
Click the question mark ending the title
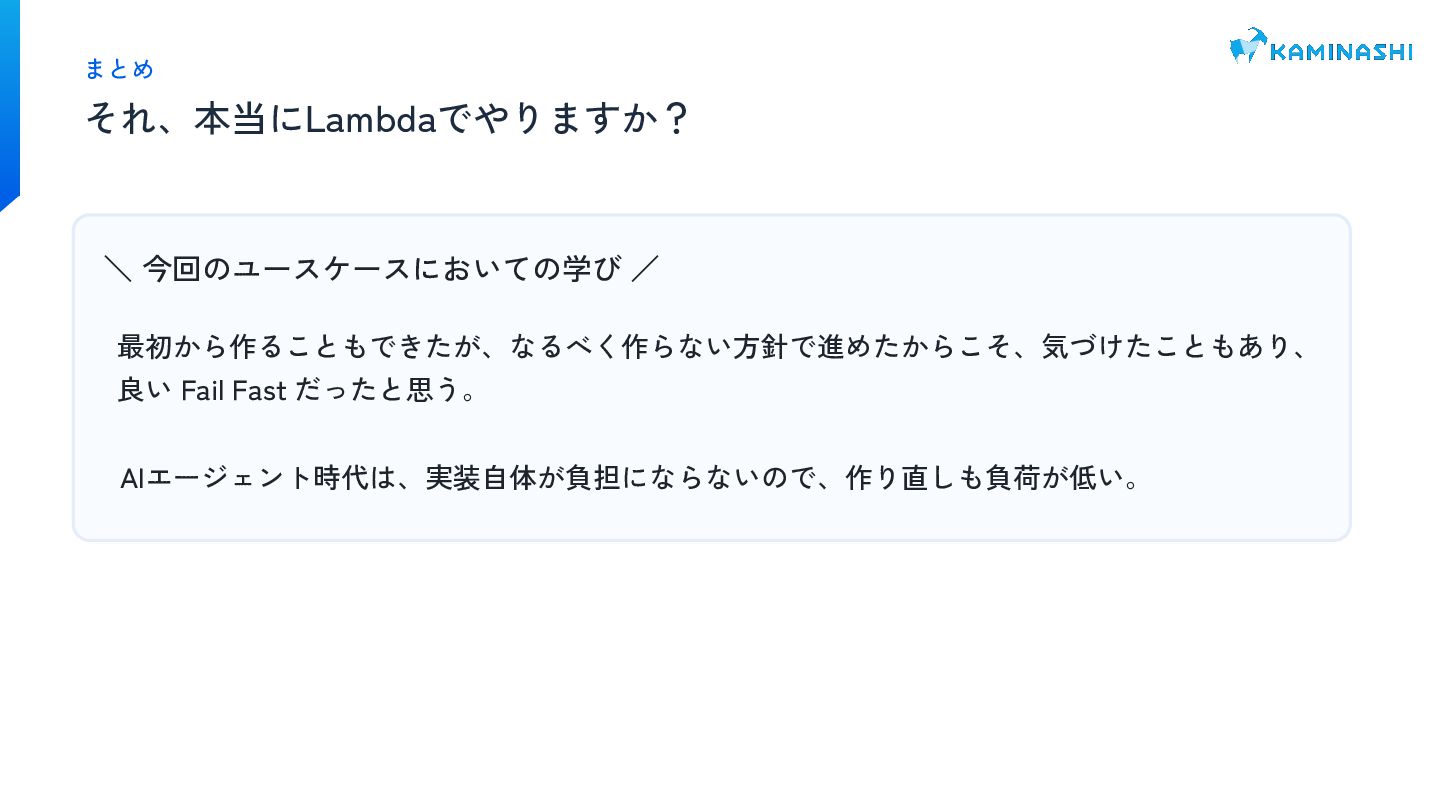[x=676, y=120]
